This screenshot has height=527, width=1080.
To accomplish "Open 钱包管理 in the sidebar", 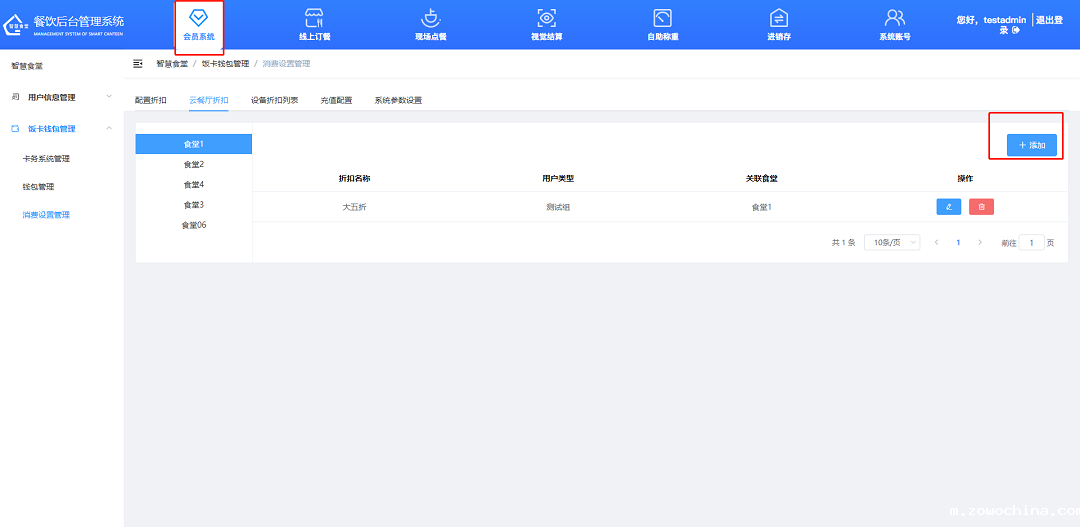I will tap(38, 187).
